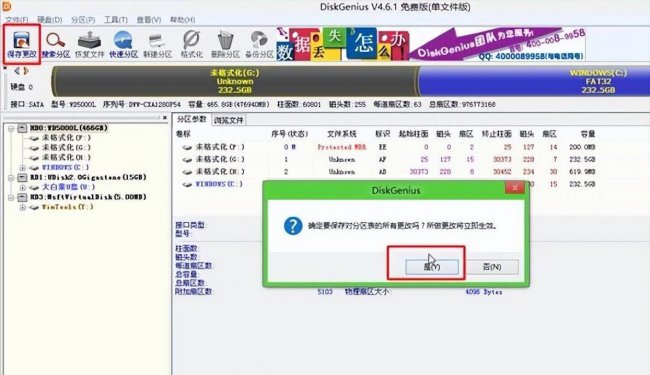Click the '4096 Bytes' physical sector value

coord(483,292)
